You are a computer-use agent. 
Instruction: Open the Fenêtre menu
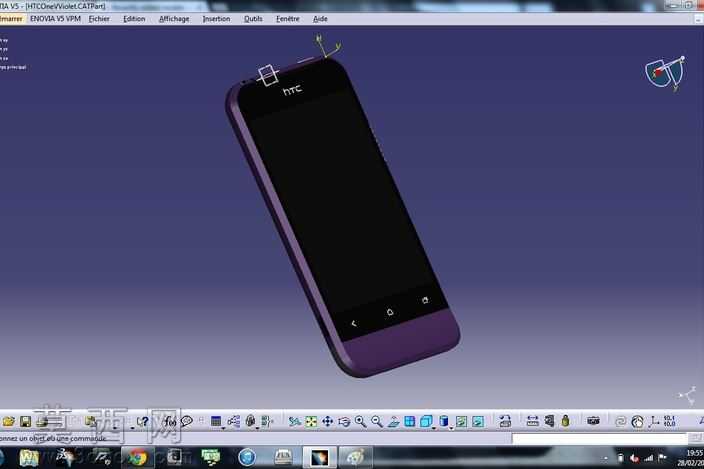[x=288, y=19]
